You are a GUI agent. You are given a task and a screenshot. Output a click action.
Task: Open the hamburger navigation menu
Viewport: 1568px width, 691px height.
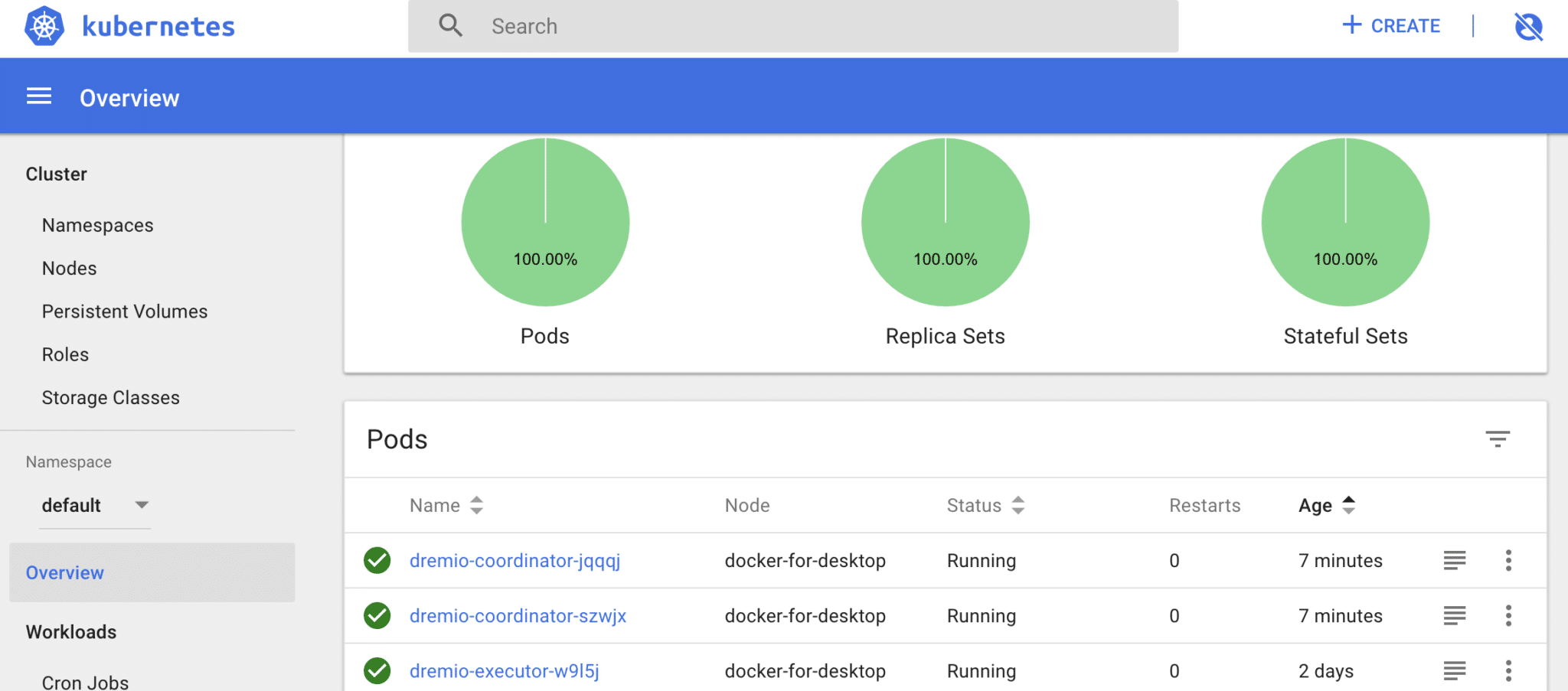click(x=38, y=96)
